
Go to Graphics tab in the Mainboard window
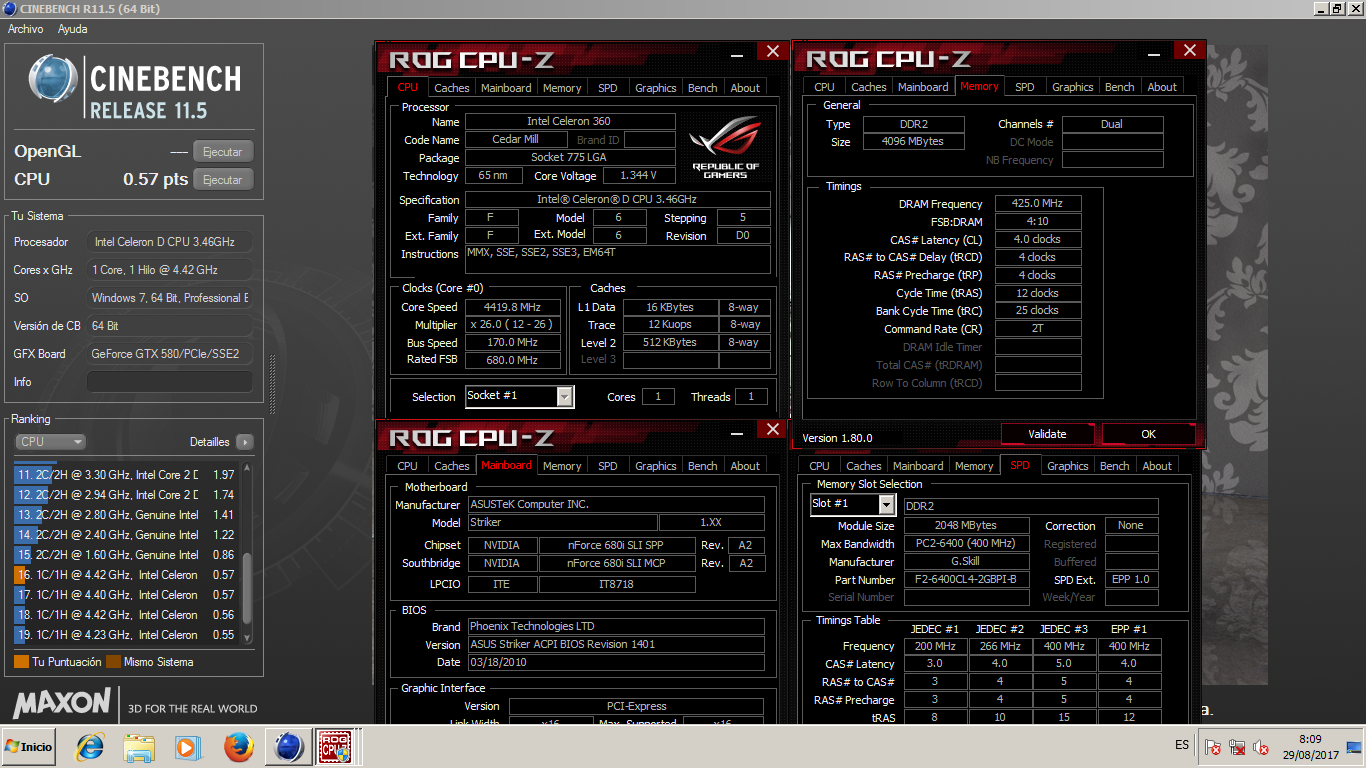[656, 466]
